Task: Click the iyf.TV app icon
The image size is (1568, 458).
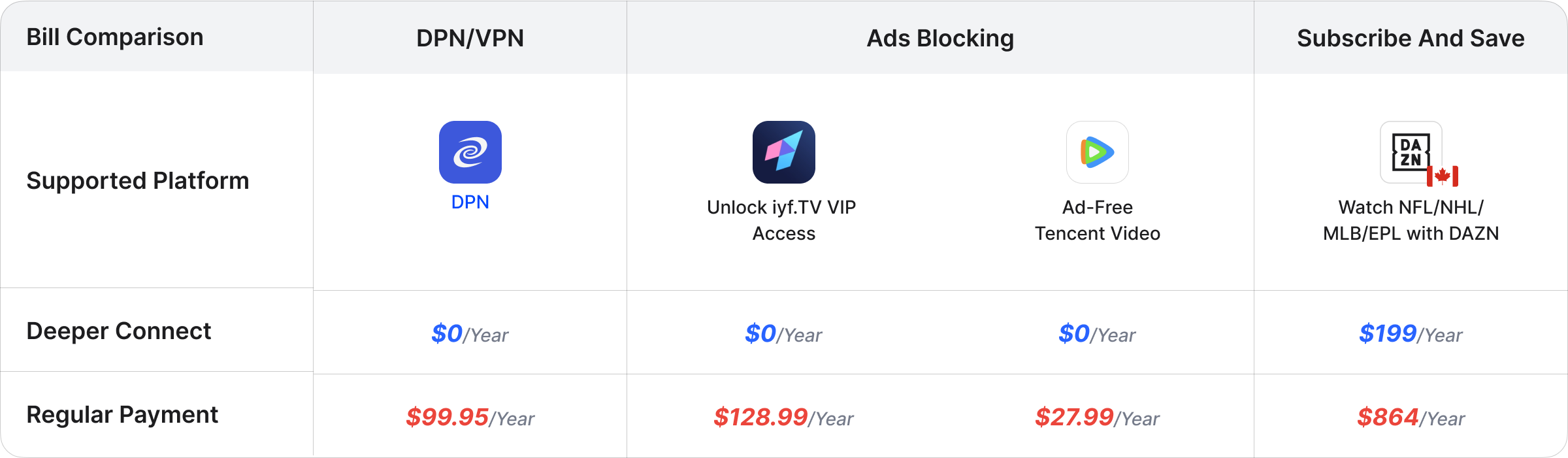Action: click(x=784, y=152)
